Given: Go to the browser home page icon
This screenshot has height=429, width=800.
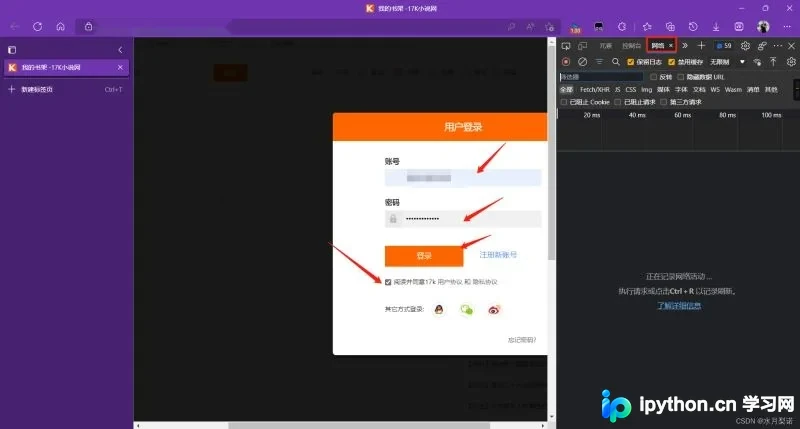Looking at the screenshot, I should tap(60, 27).
